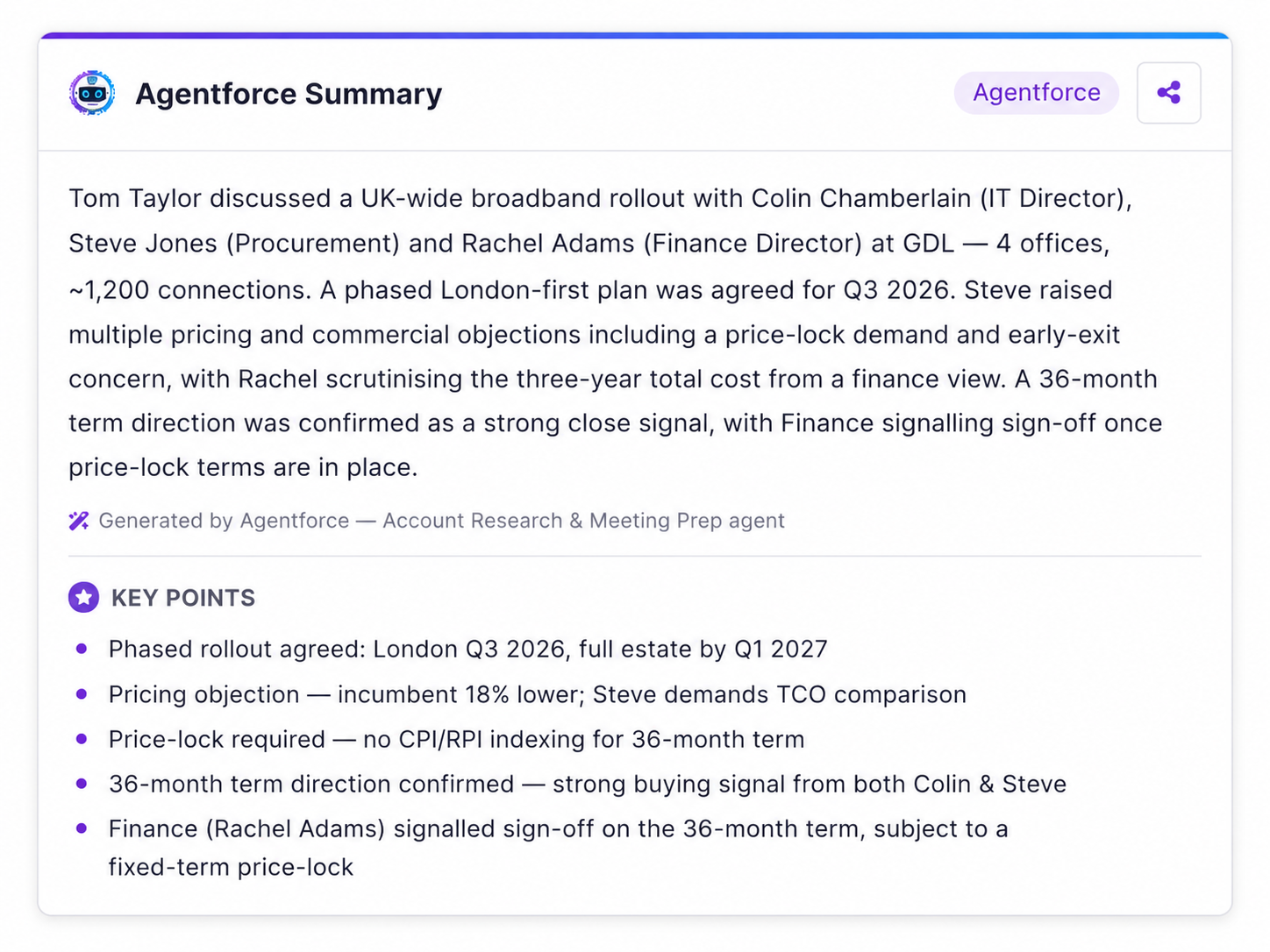Click the Agentforce robot avatar icon

coord(92,93)
